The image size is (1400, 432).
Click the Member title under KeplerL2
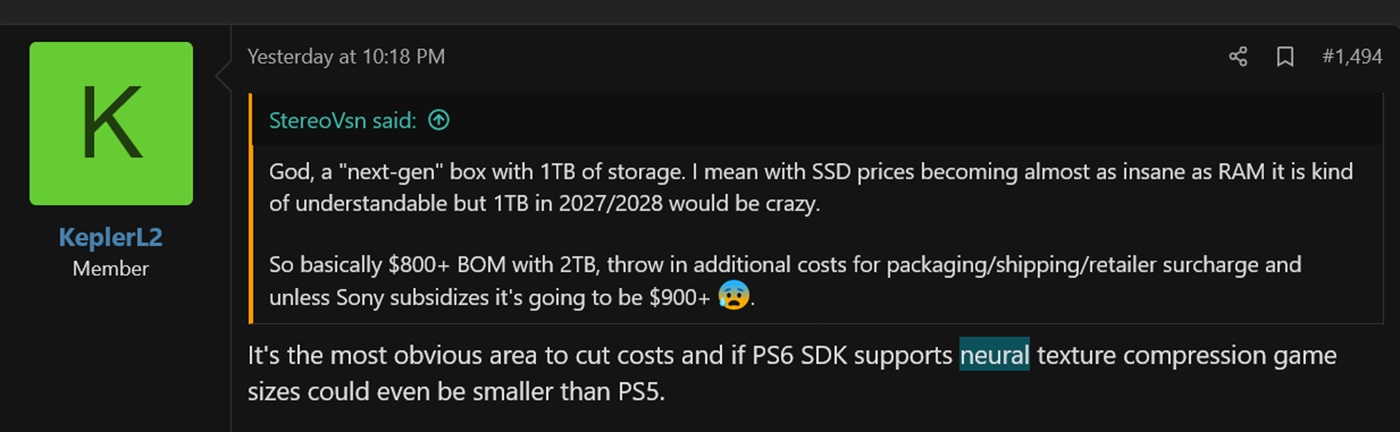tap(111, 268)
